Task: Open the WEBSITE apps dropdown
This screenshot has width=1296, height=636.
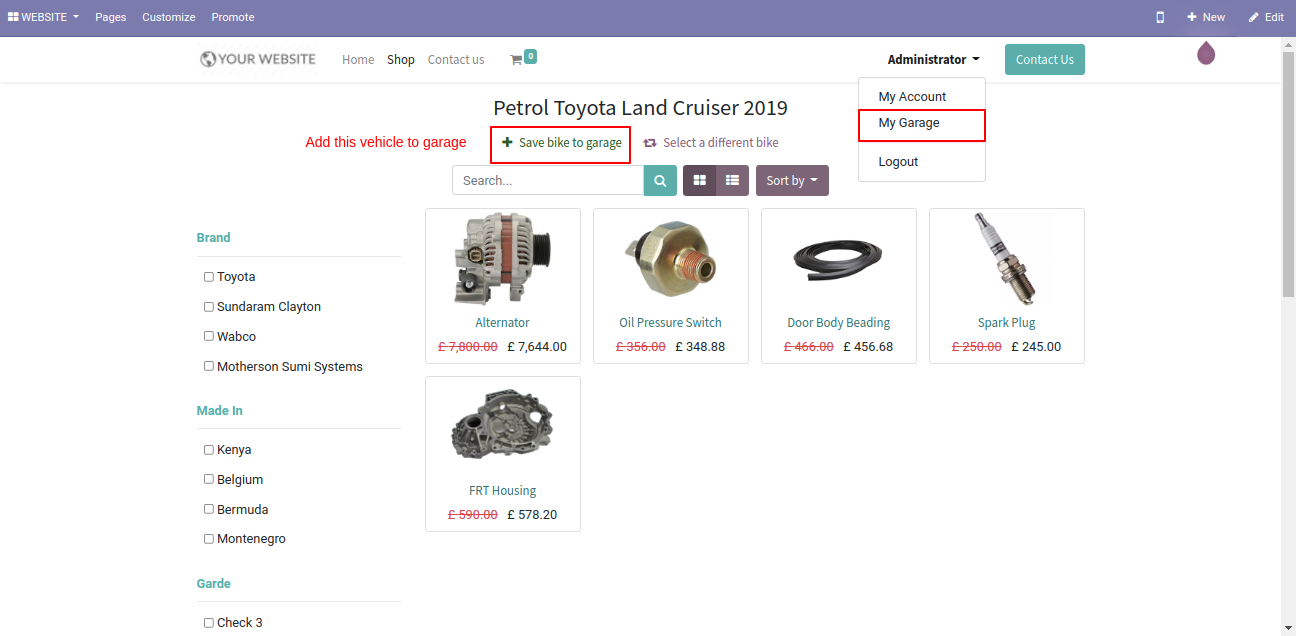Action: point(43,17)
